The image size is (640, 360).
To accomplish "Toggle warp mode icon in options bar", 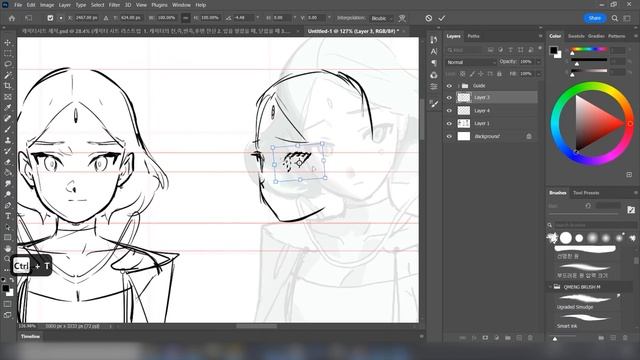I will click(402, 18).
